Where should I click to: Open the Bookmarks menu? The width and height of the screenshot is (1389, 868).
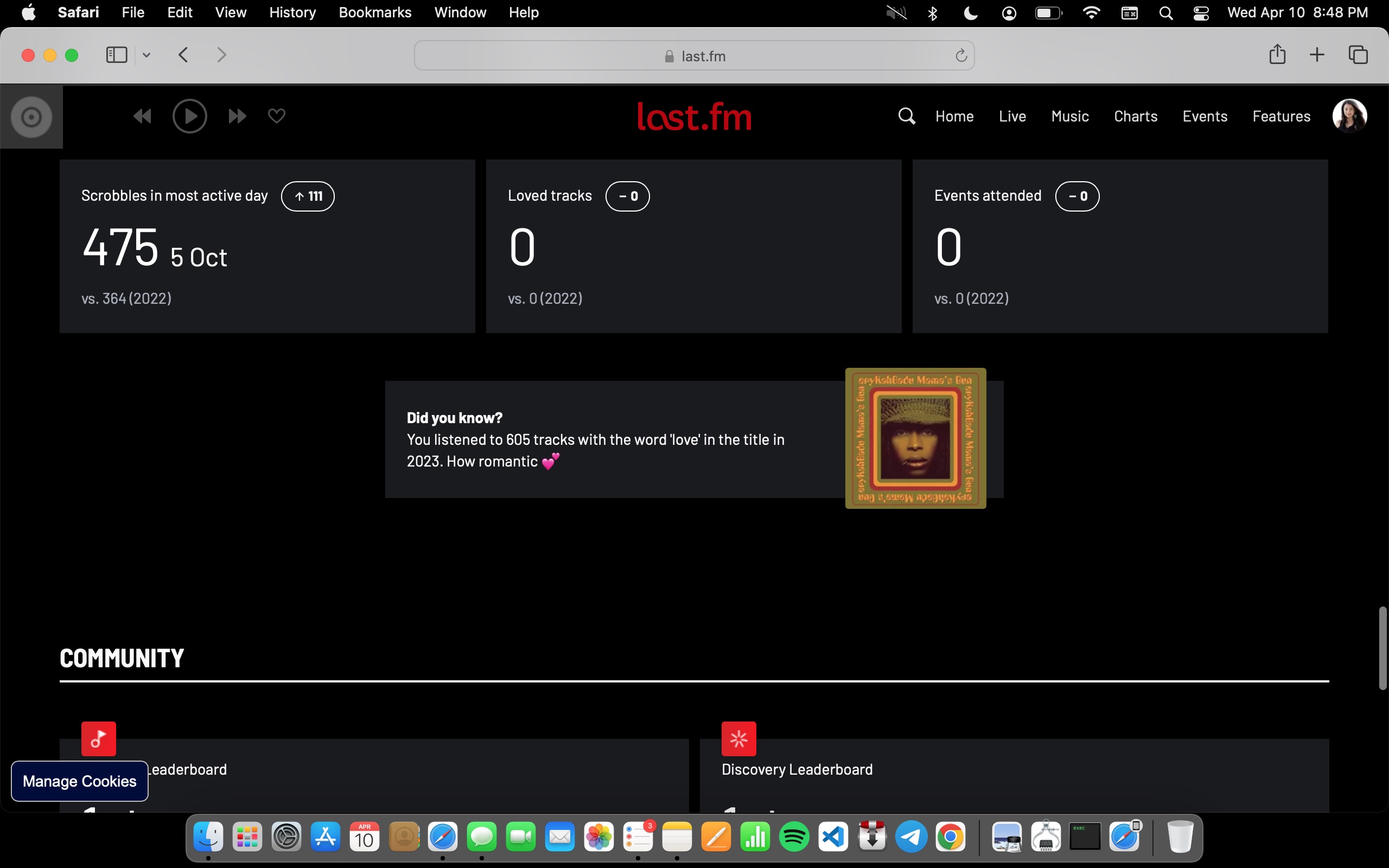[x=375, y=12]
